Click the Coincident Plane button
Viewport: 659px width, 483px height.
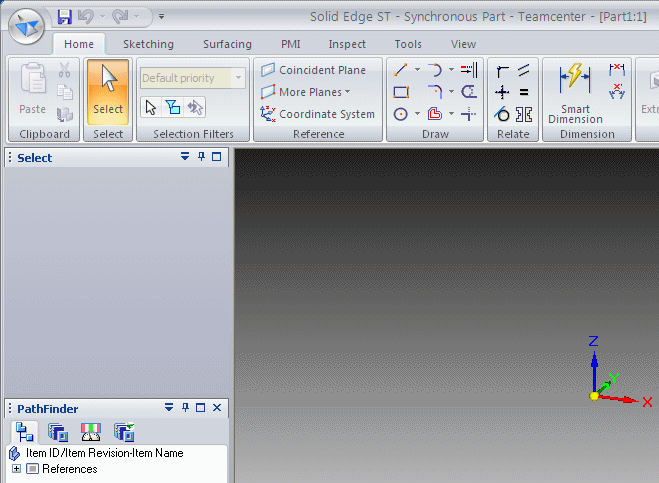(x=313, y=70)
